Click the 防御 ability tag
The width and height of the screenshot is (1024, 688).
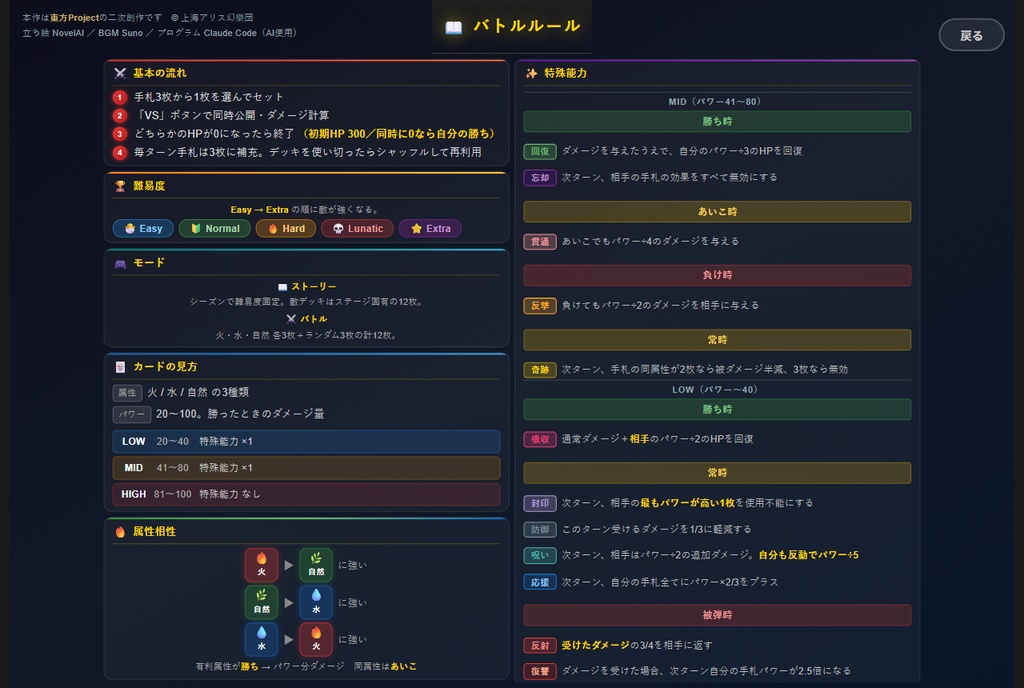[540, 529]
